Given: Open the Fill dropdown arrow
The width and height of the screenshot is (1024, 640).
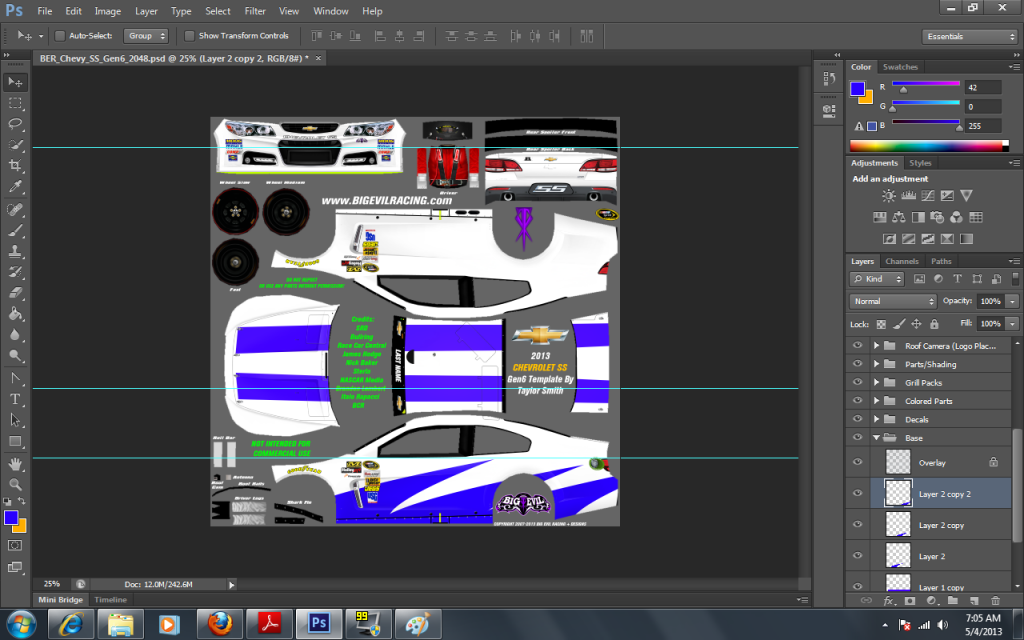Looking at the screenshot, I should click(x=1012, y=323).
